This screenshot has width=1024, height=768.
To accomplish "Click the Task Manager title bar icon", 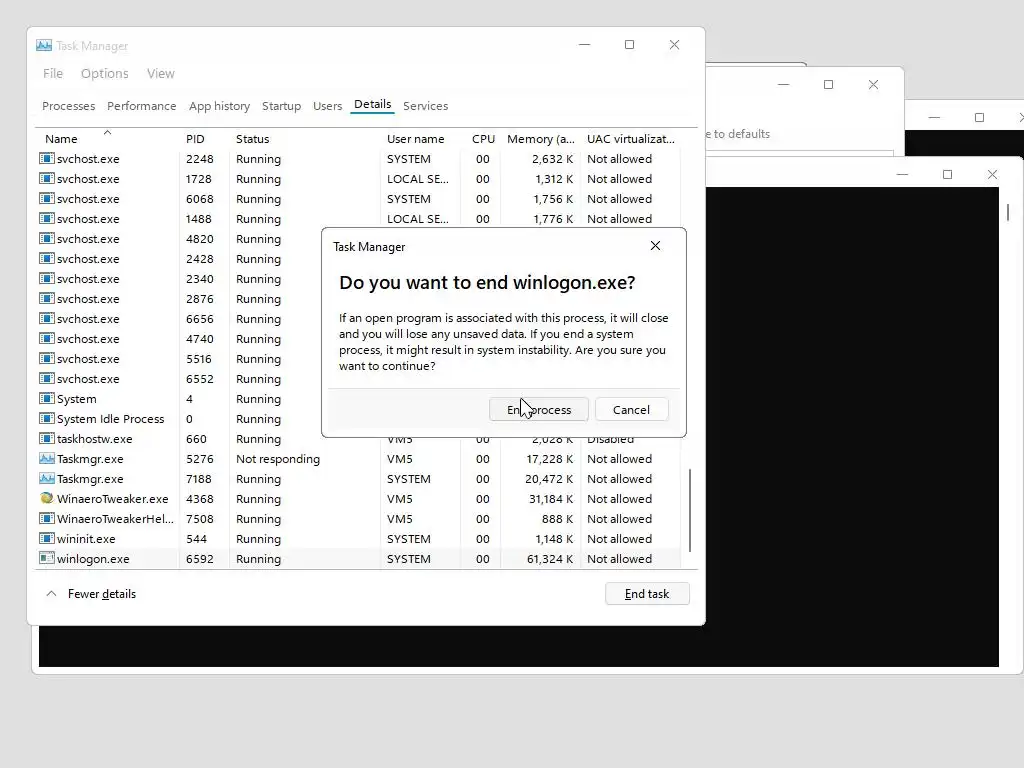I will point(44,45).
